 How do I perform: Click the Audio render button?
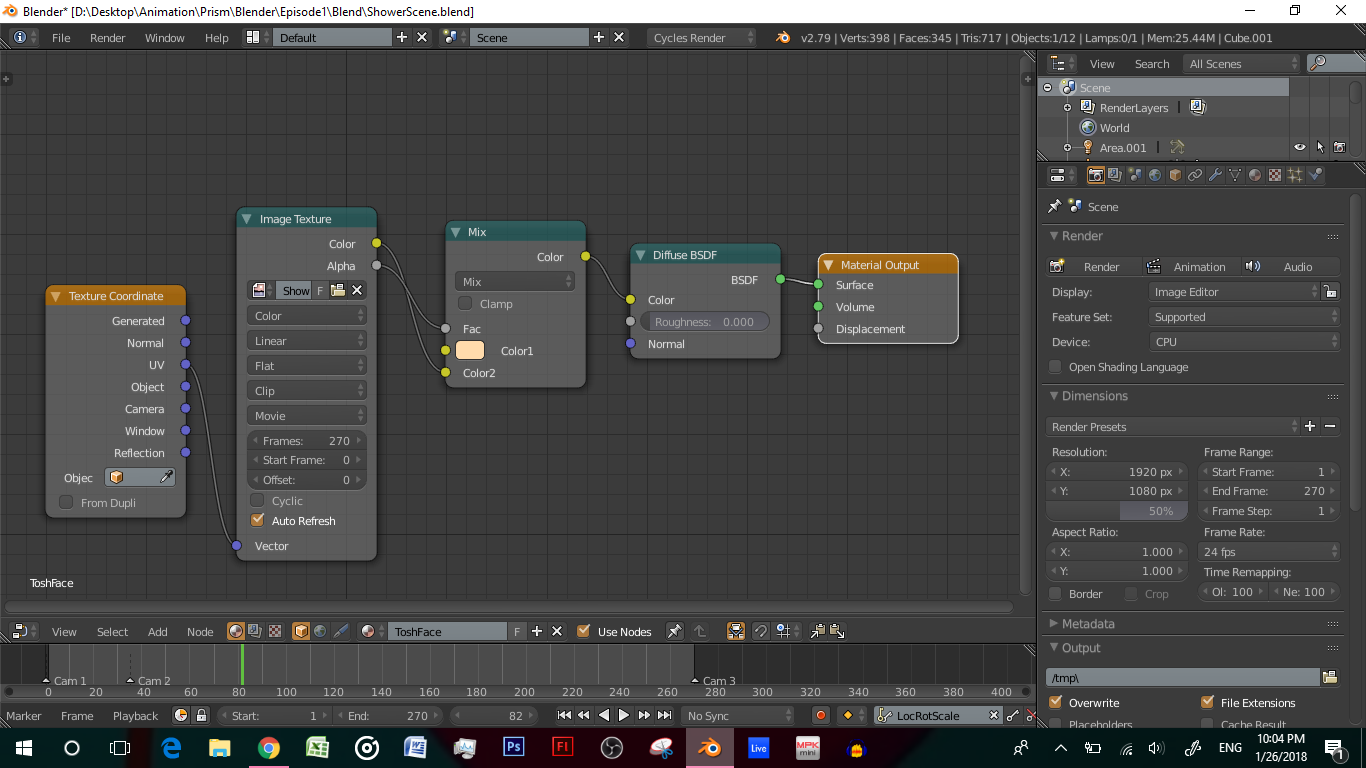1289,266
